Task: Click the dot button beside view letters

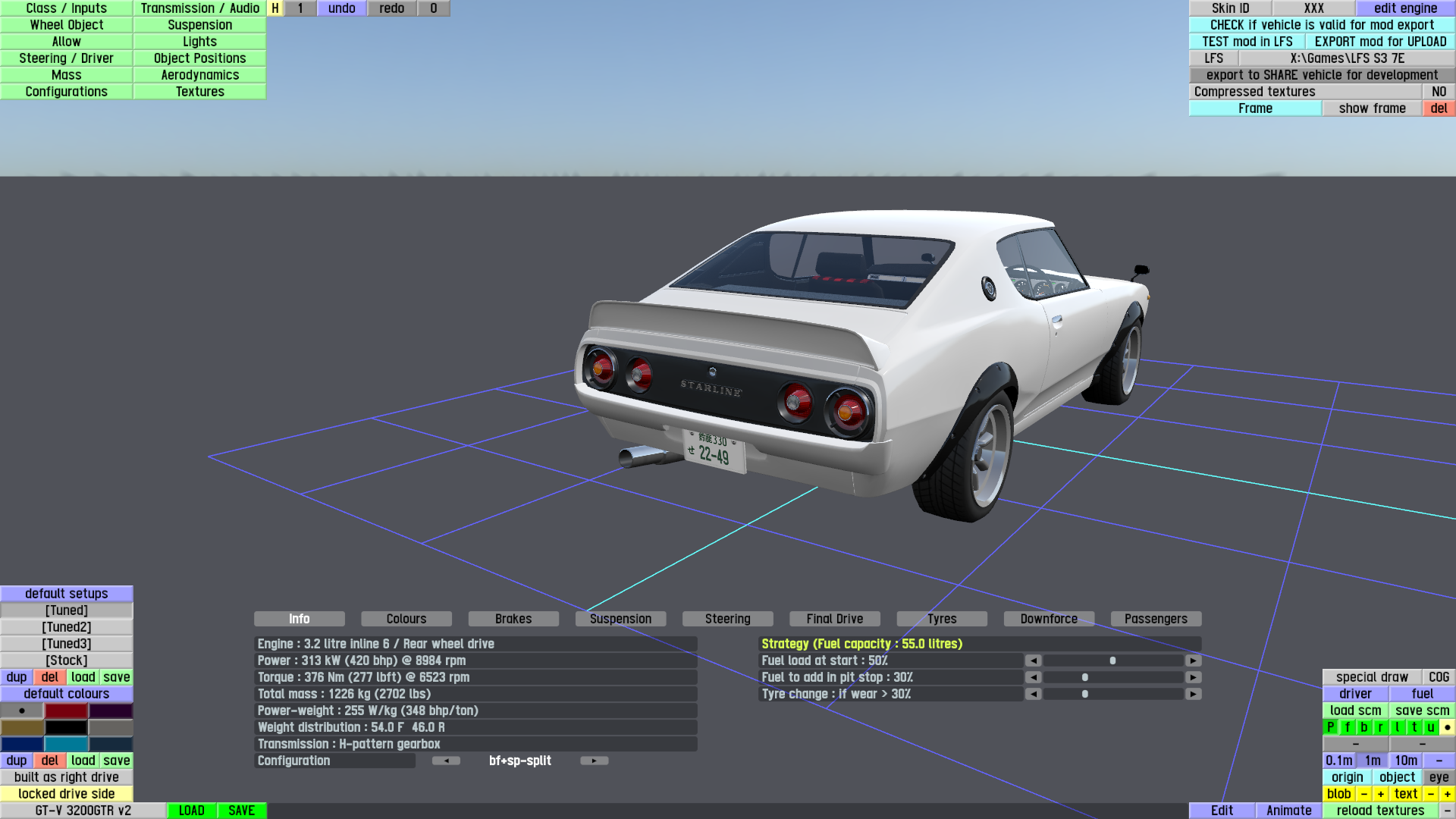Action: (x=1447, y=727)
